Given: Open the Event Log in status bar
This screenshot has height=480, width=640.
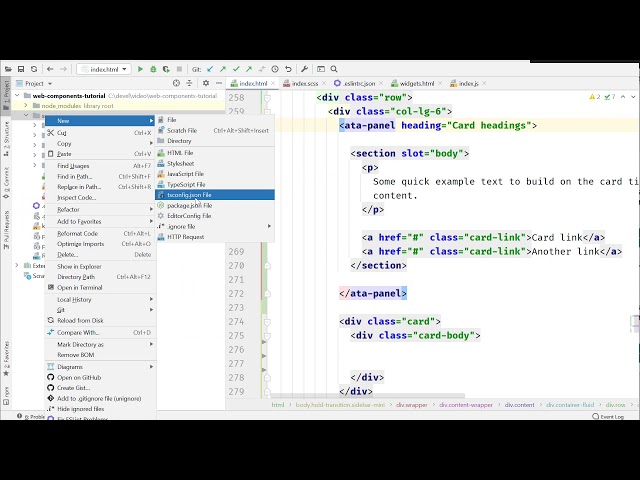Looking at the screenshot, I should click(608, 416).
